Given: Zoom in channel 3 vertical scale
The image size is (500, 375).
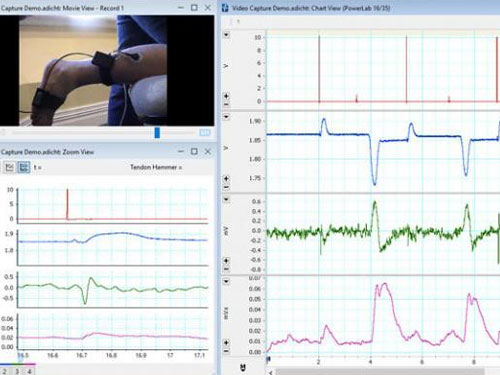Looking at the screenshot, I should point(226,261).
